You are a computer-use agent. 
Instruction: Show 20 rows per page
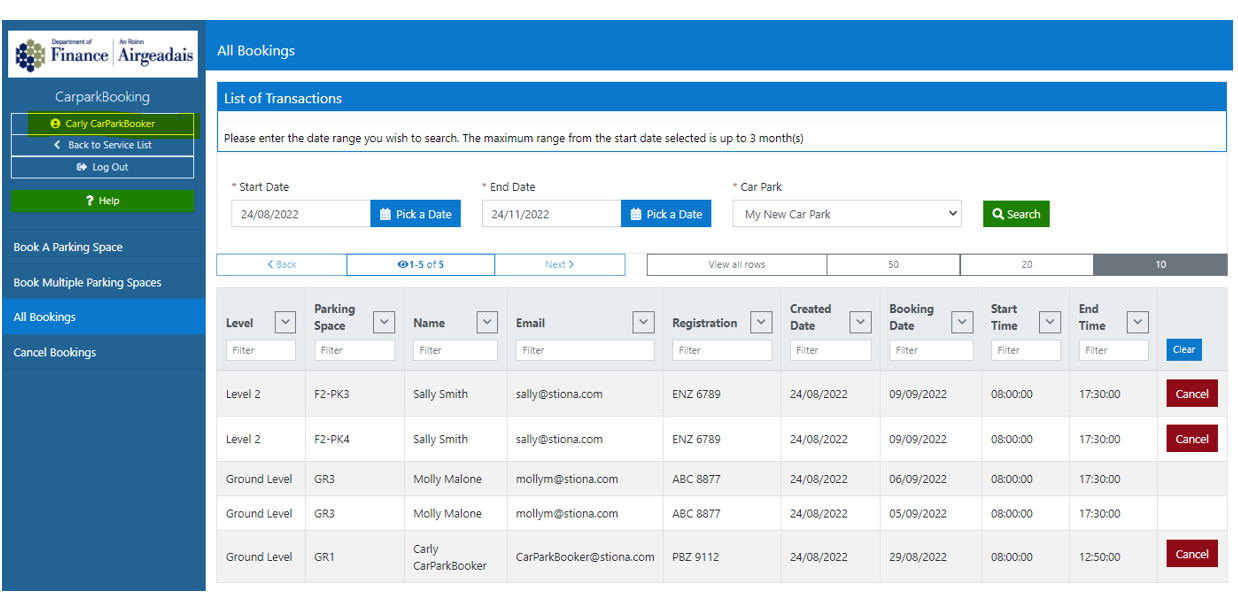pyautogui.click(x=1026, y=265)
